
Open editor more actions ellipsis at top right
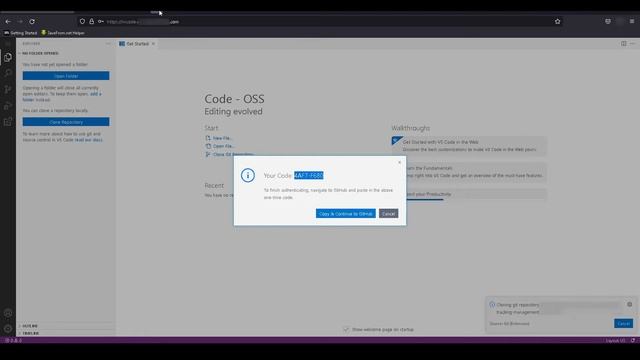(632, 44)
